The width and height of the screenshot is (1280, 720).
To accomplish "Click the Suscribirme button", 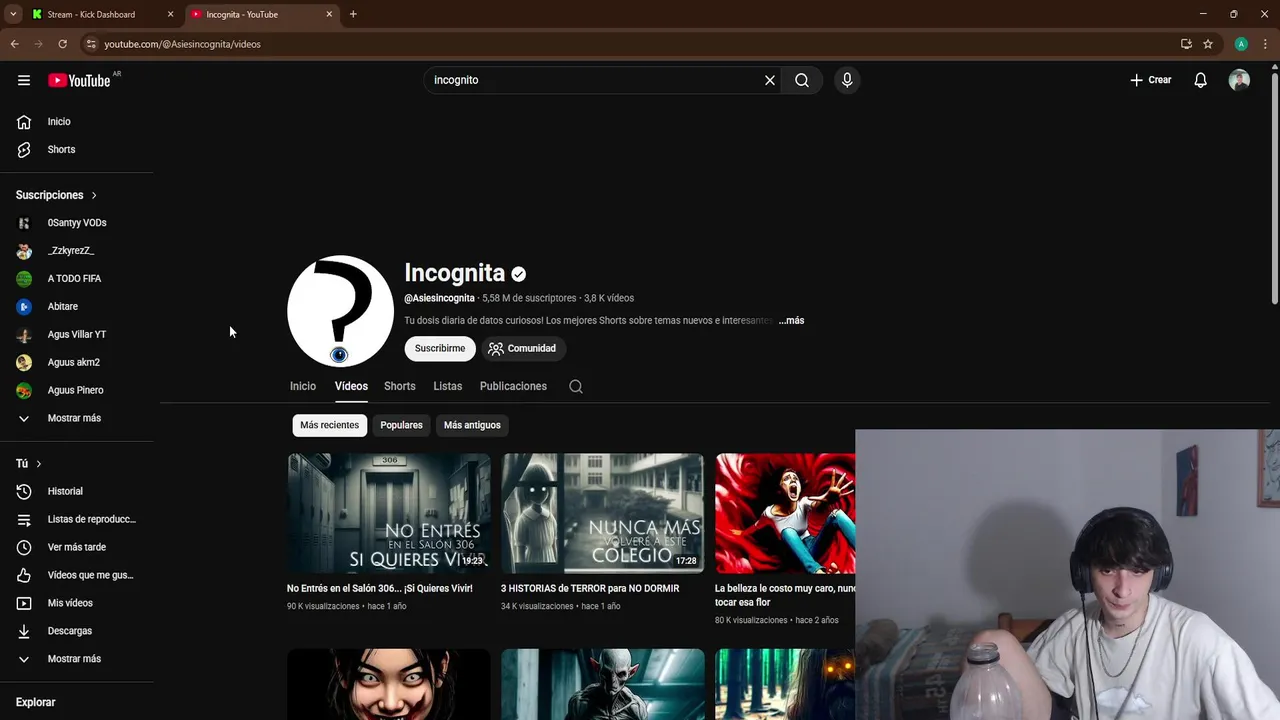I will click(440, 348).
